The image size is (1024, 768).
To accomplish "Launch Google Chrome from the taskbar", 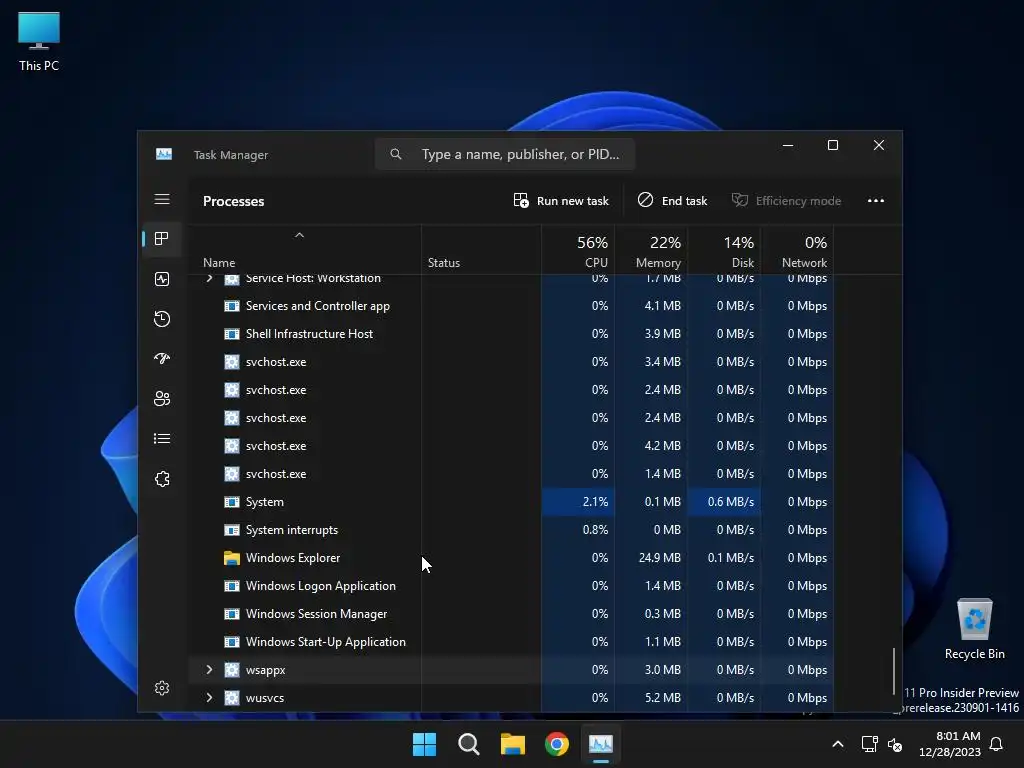I will coord(557,744).
